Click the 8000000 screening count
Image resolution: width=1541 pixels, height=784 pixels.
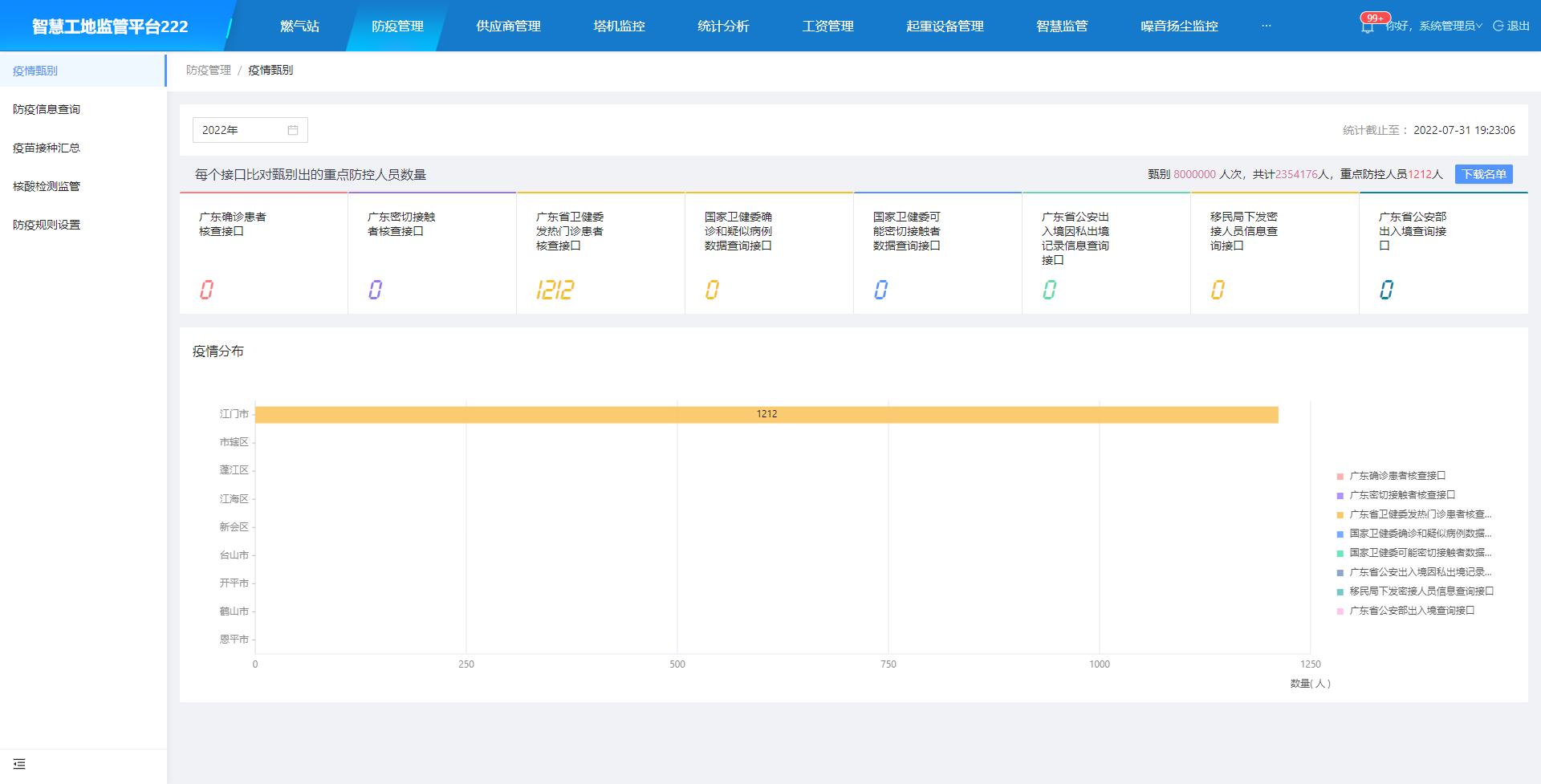point(1194,174)
